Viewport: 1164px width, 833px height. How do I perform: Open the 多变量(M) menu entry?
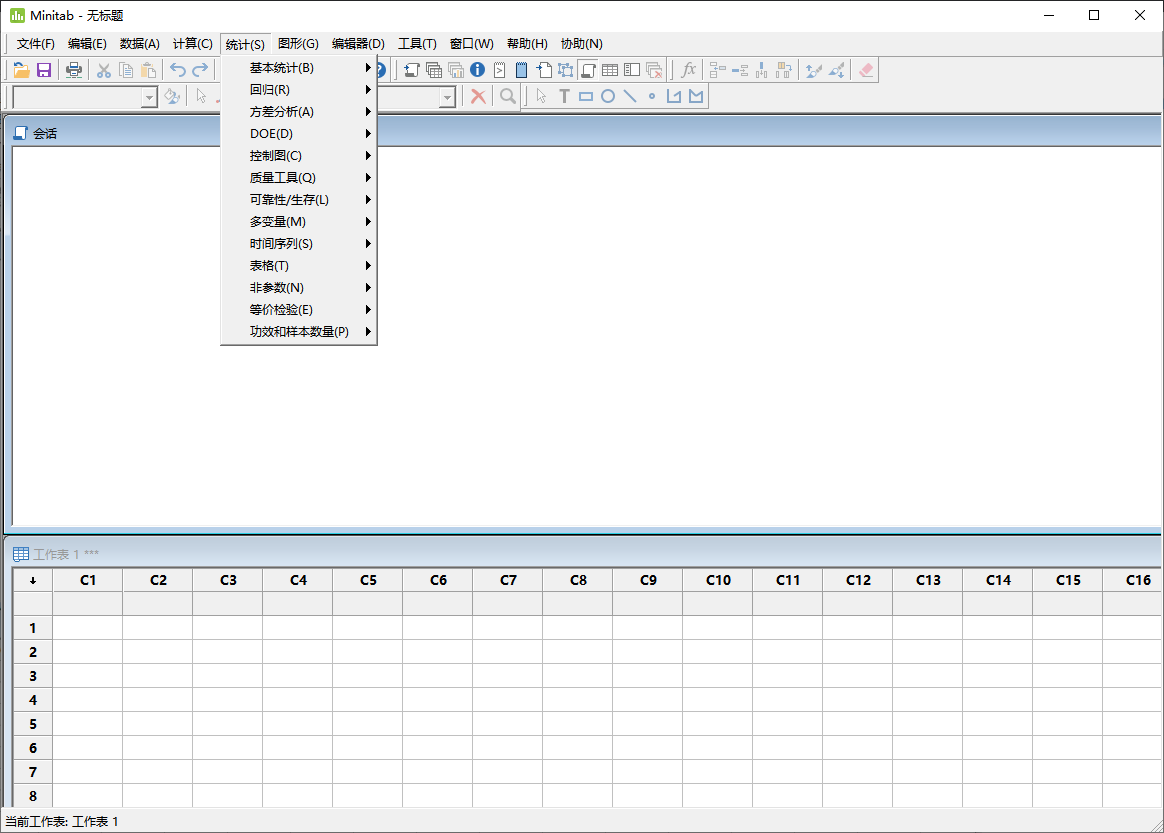tap(299, 222)
